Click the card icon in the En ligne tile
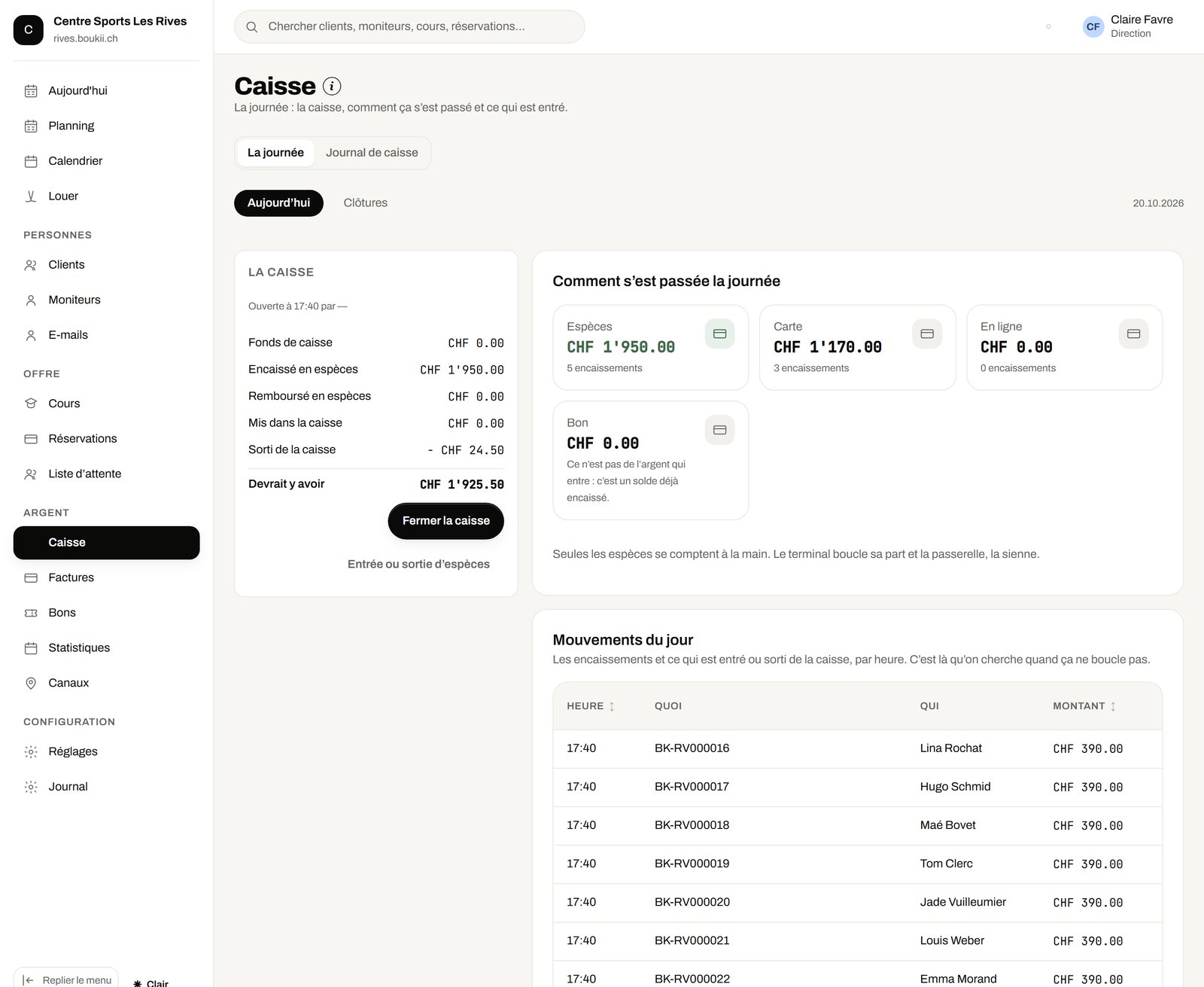Image resolution: width=1204 pixels, height=987 pixels. (1133, 334)
